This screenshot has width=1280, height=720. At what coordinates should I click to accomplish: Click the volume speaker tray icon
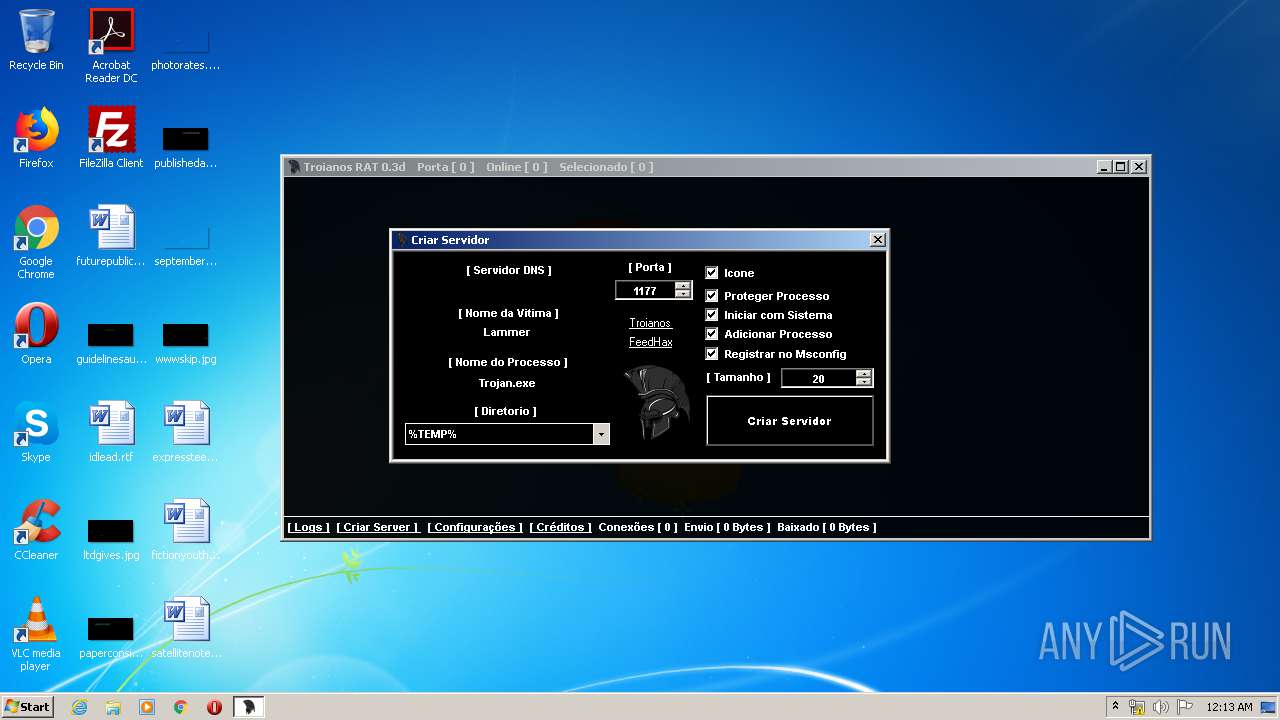(1161, 707)
